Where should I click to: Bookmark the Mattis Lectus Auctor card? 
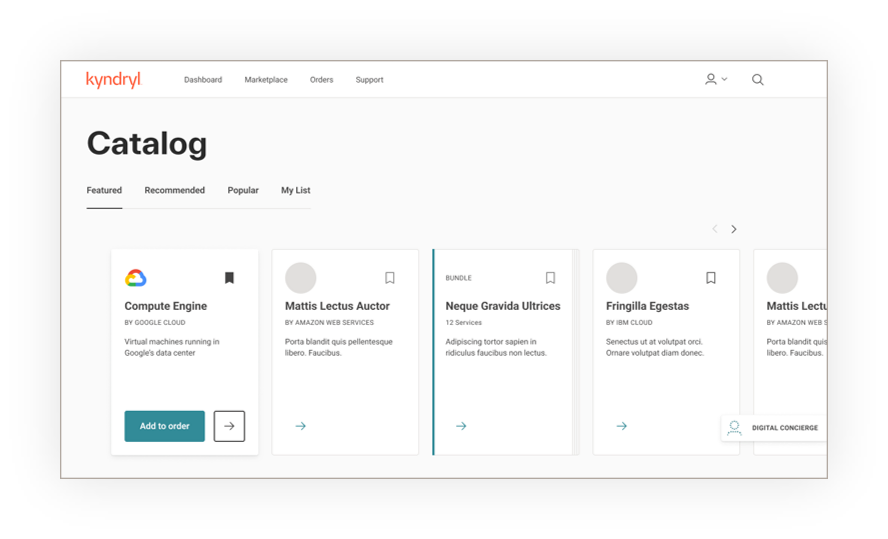[390, 278]
